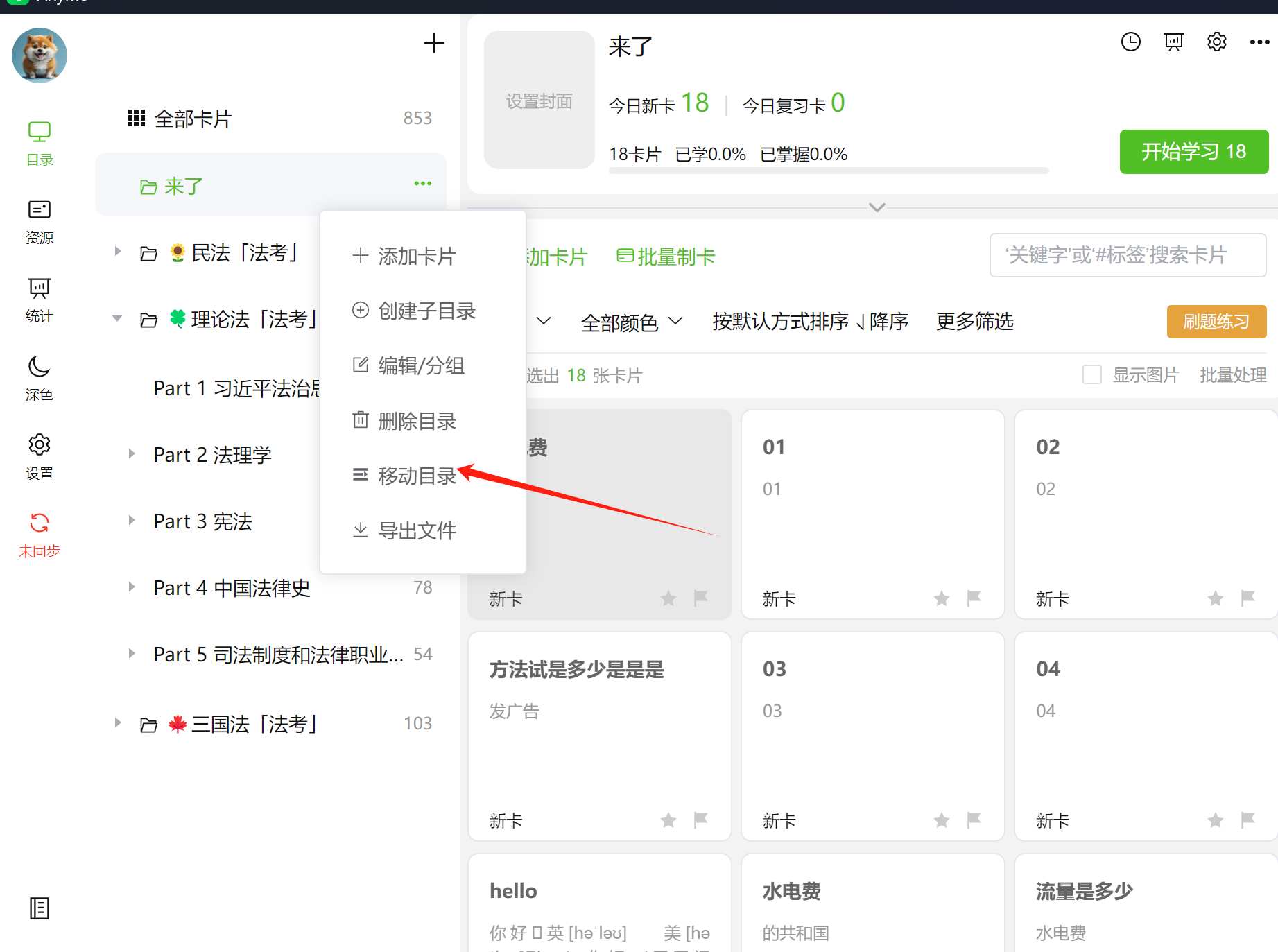Select Part 1 习近平法治 item

point(237,388)
